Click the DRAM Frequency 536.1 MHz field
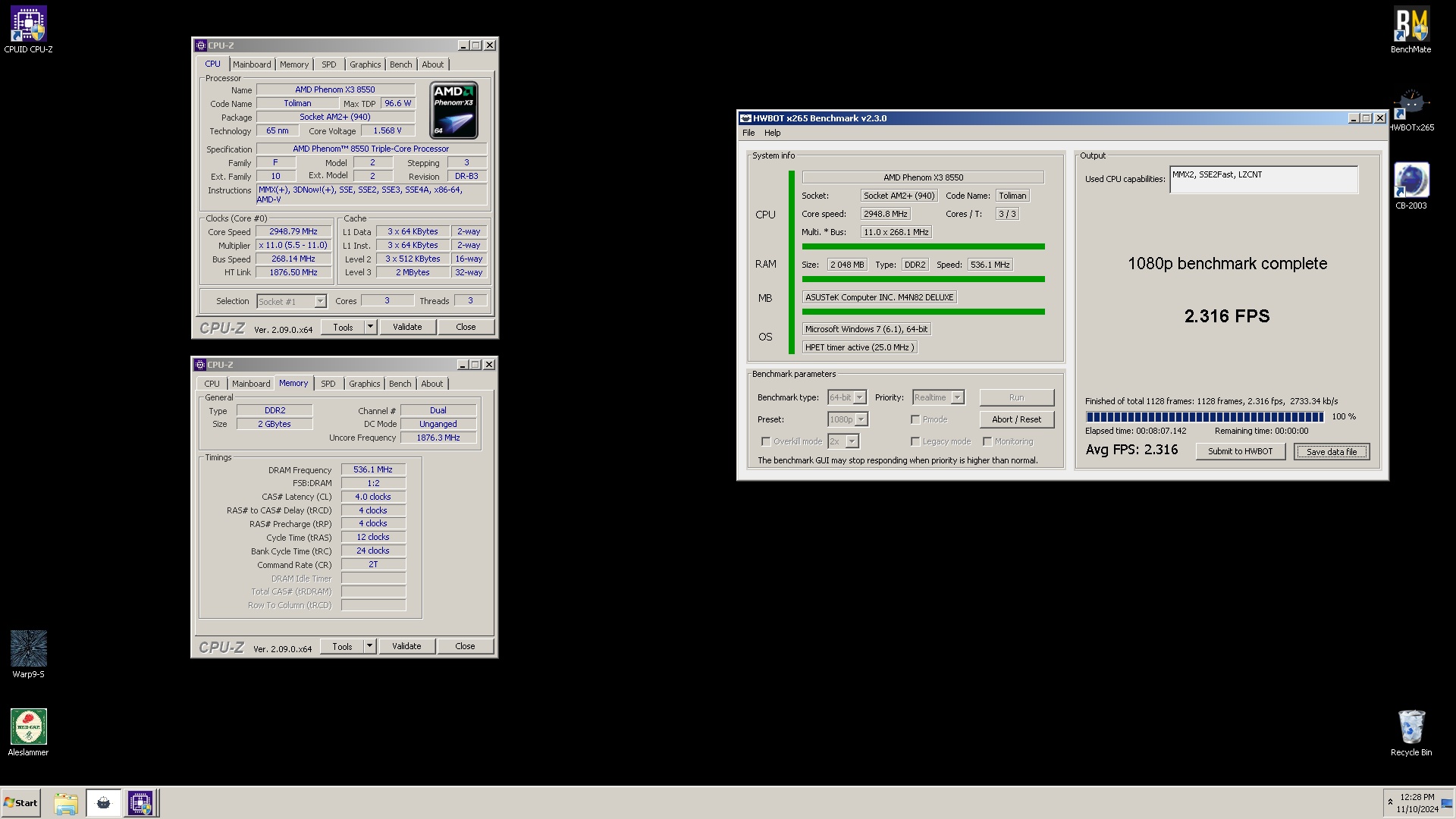This screenshot has height=819, width=1456. point(373,470)
